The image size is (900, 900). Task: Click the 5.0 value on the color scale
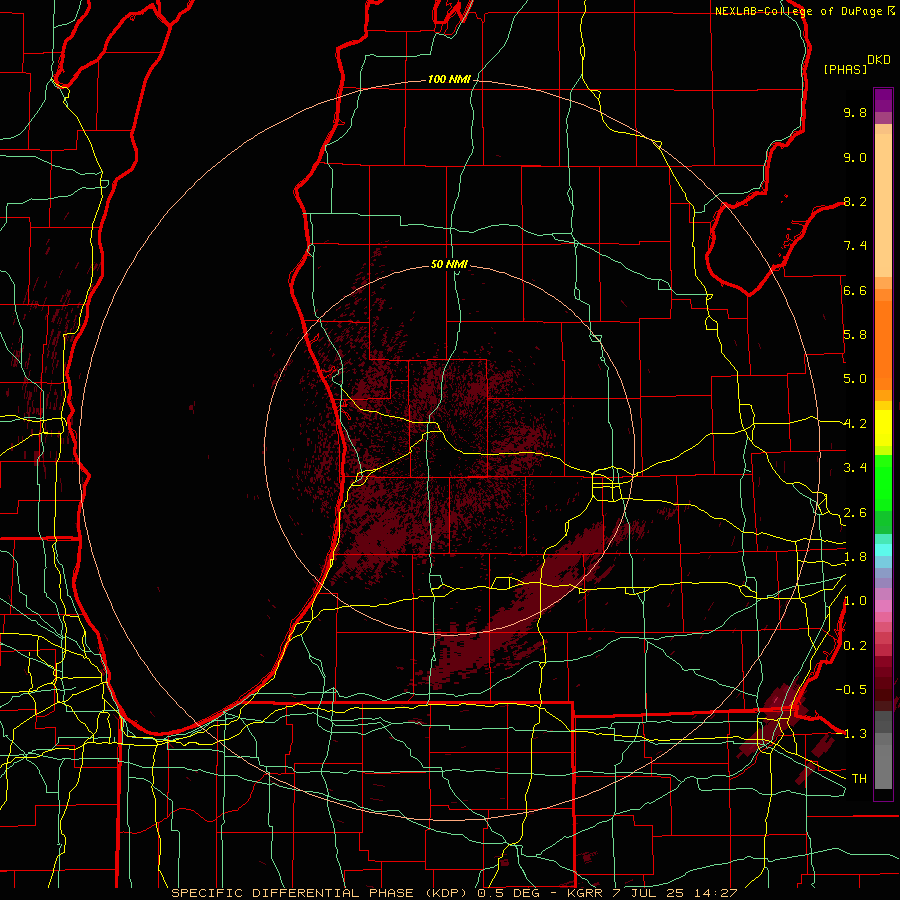[855, 379]
